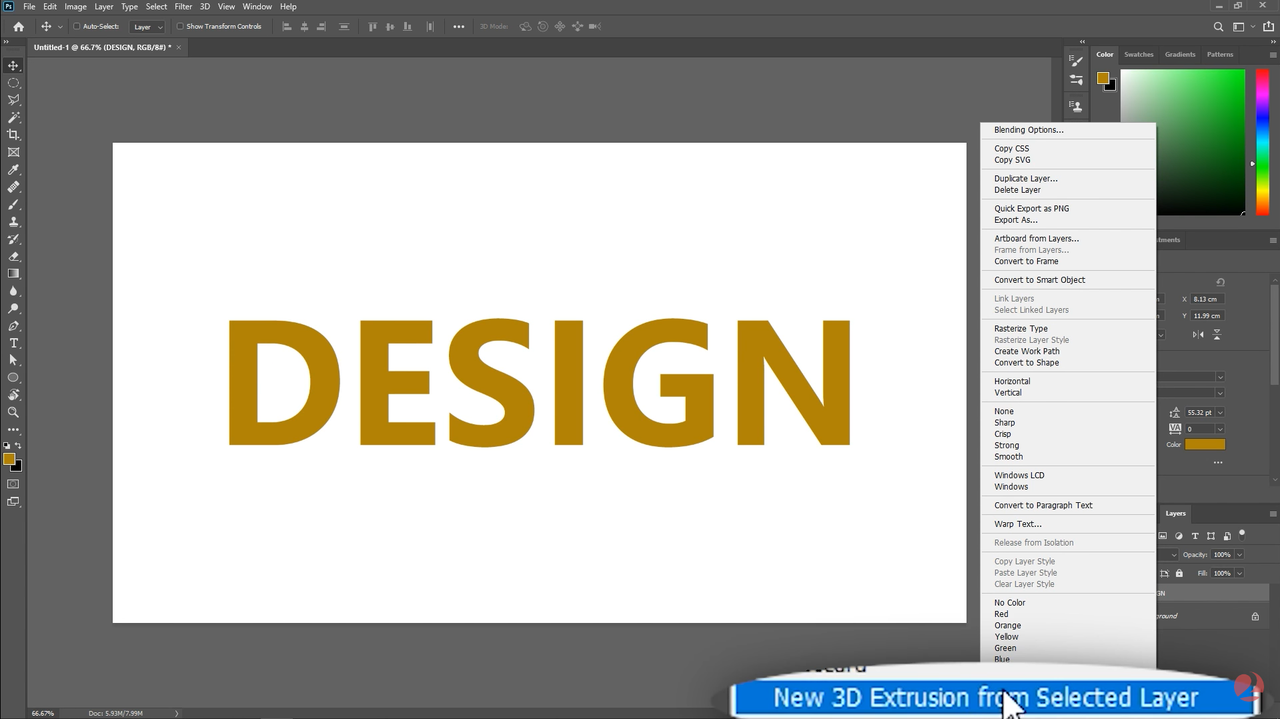Image resolution: width=1280 pixels, height=719 pixels.
Task: Click the Home button in options bar
Action: (18, 27)
